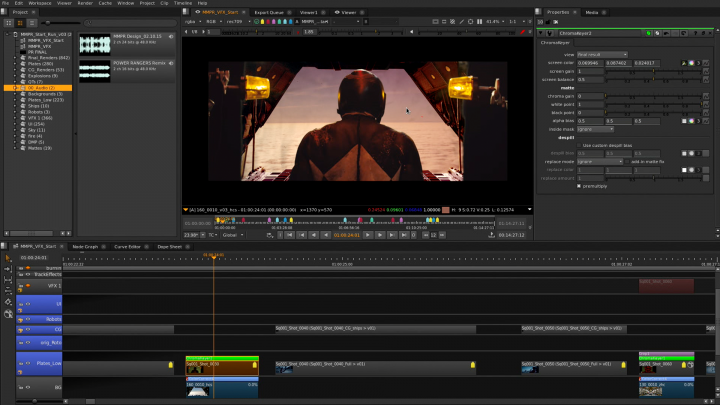
Task: Click audio speaker icon on MMPR Design clip
Action: click(x=171, y=37)
